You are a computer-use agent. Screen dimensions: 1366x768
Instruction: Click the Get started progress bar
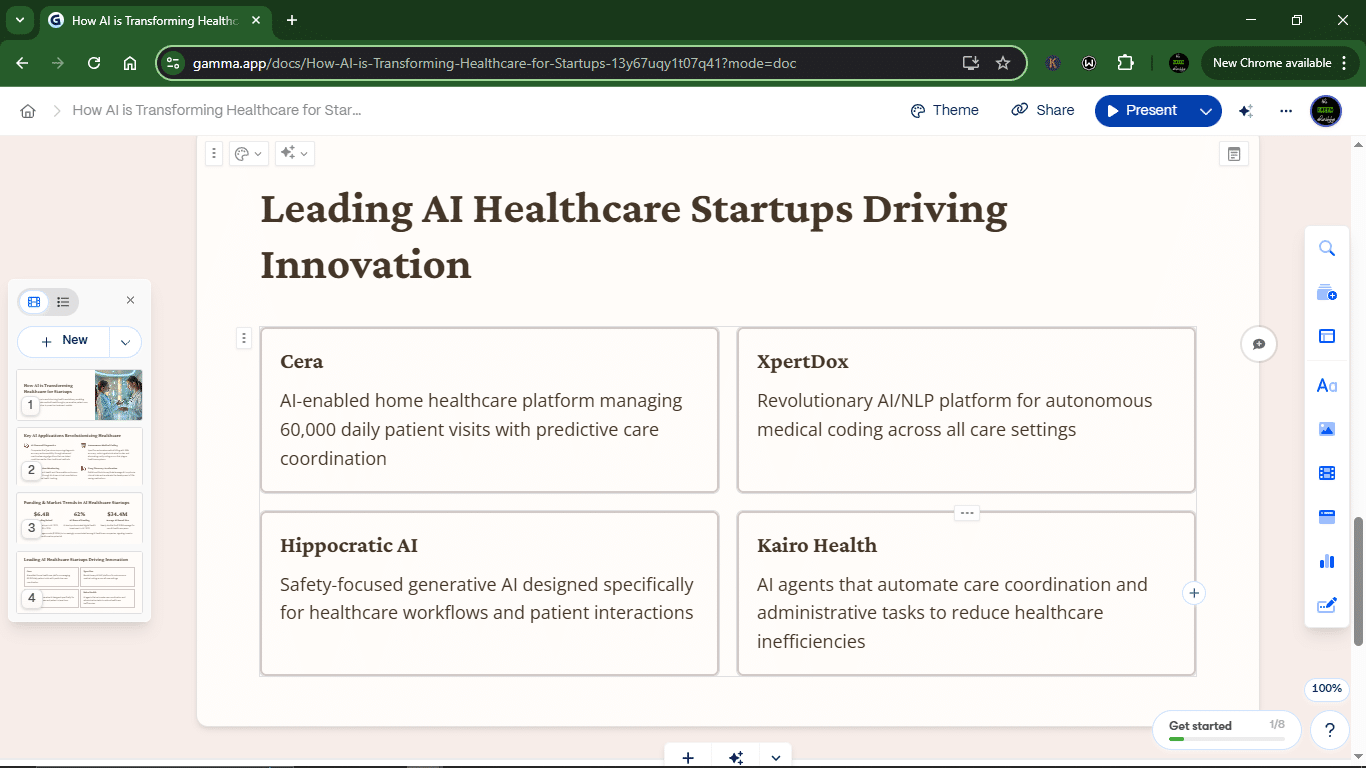point(1226,739)
